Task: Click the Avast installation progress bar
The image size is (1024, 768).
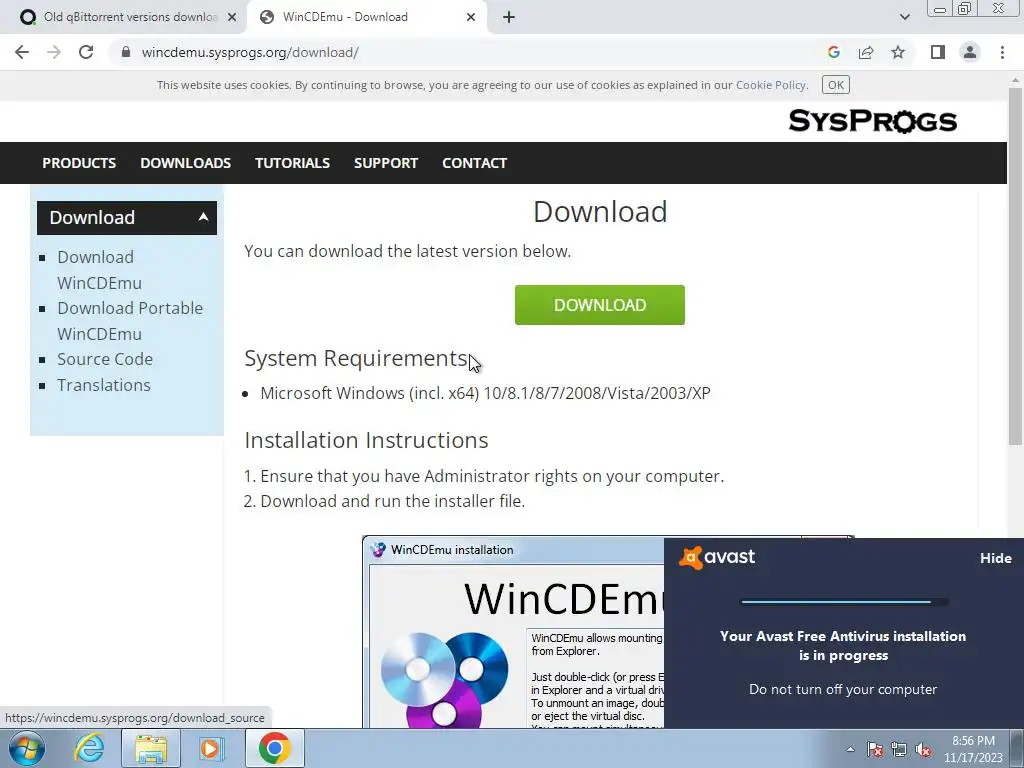Action: (844, 602)
